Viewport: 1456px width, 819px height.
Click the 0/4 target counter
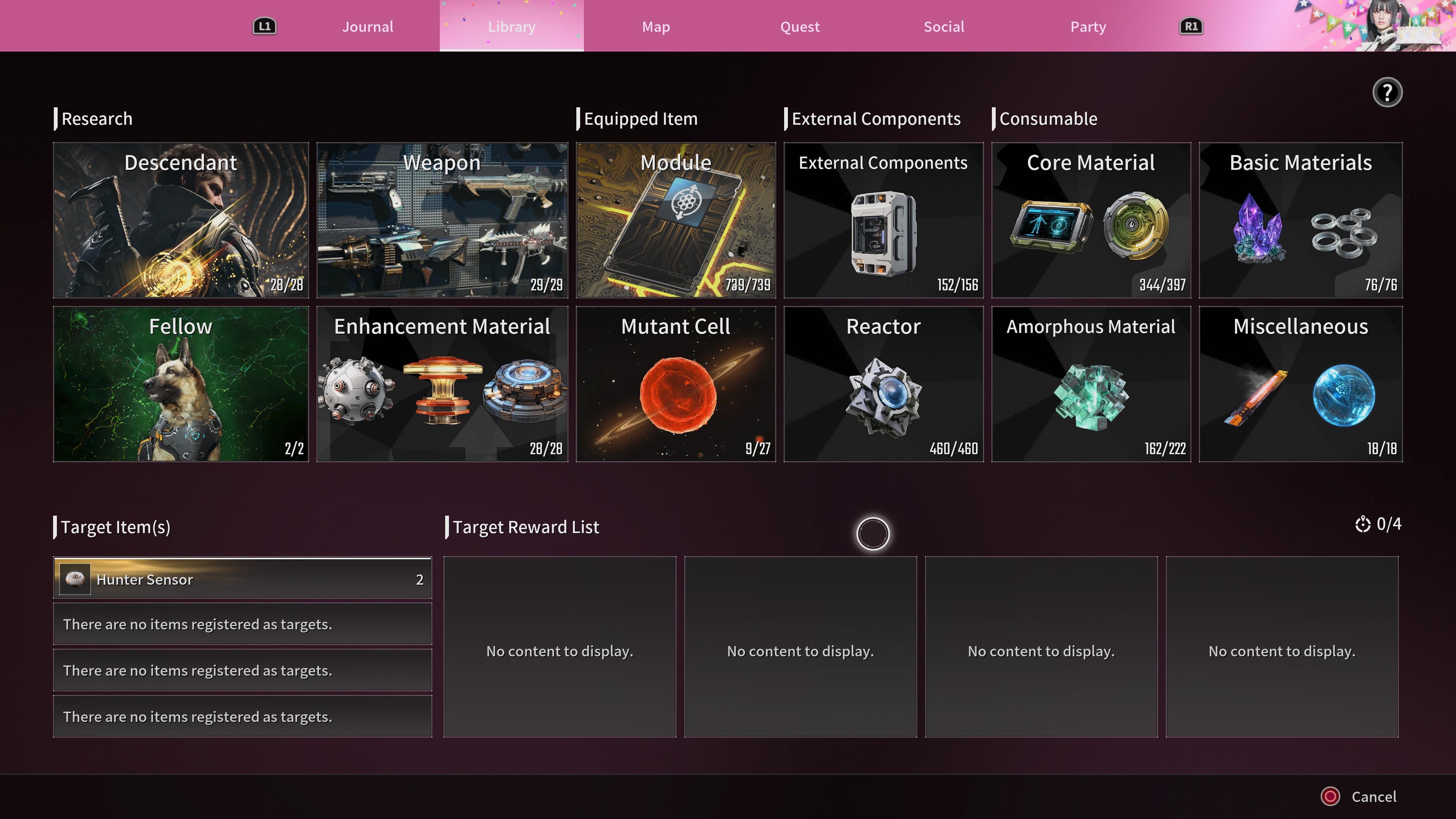1389,524
